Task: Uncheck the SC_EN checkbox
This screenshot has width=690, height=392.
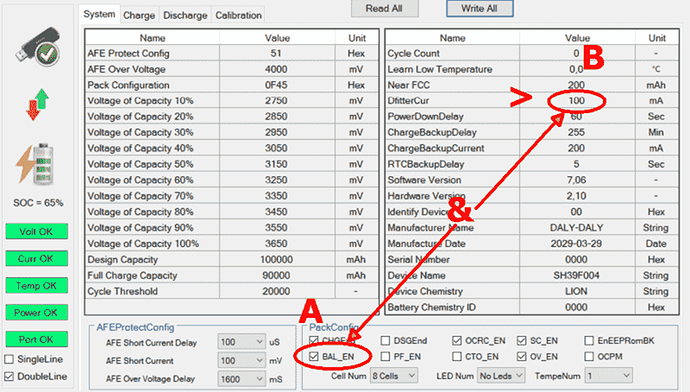Action: pyautogui.click(x=521, y=341)
